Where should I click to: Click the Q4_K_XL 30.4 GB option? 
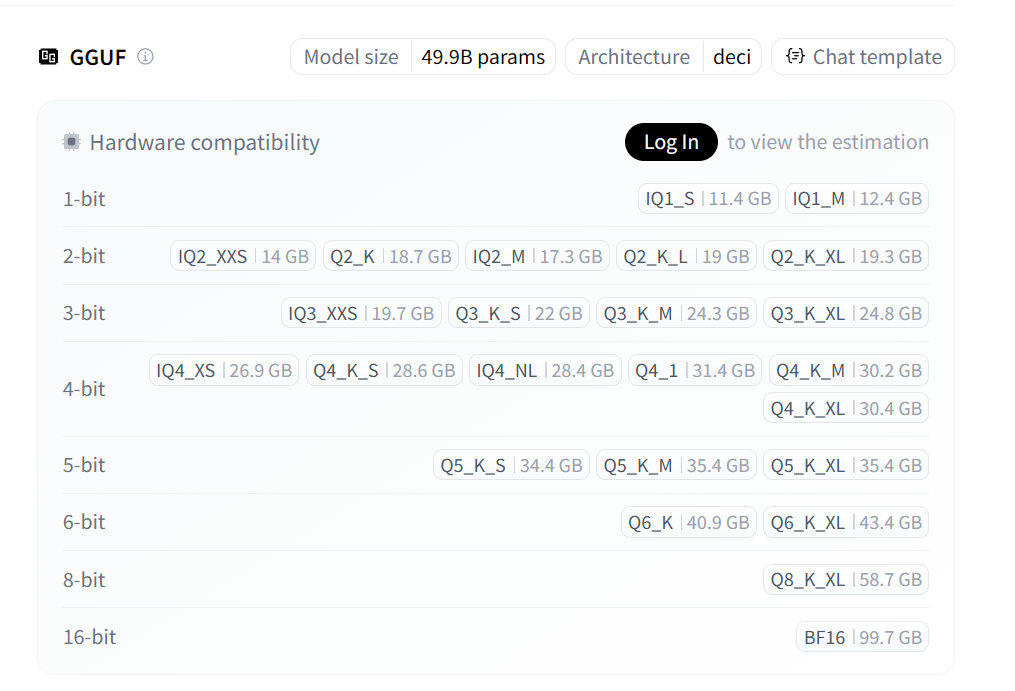coord(846,408)
